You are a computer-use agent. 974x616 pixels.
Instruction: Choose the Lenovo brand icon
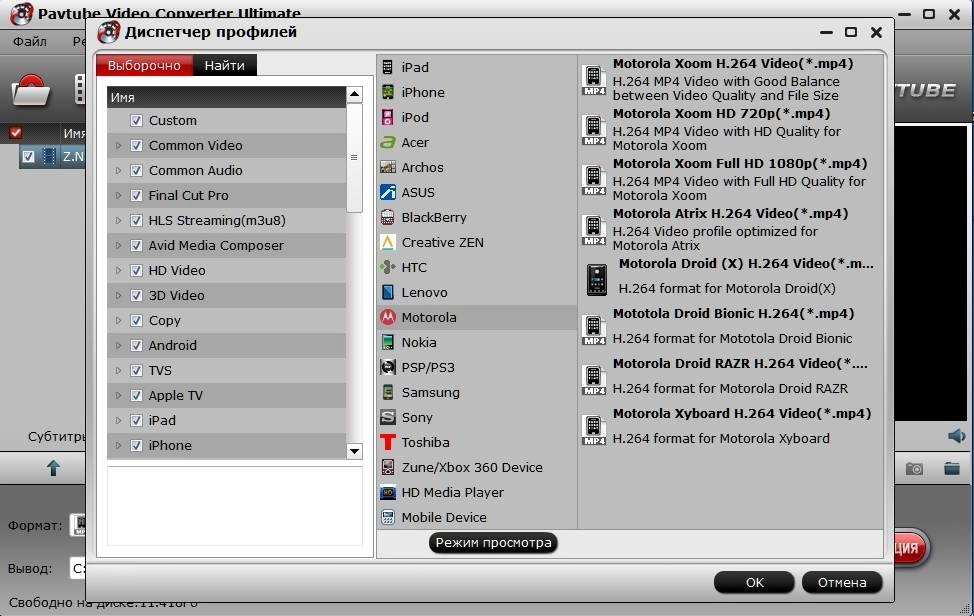pos(388,292)
